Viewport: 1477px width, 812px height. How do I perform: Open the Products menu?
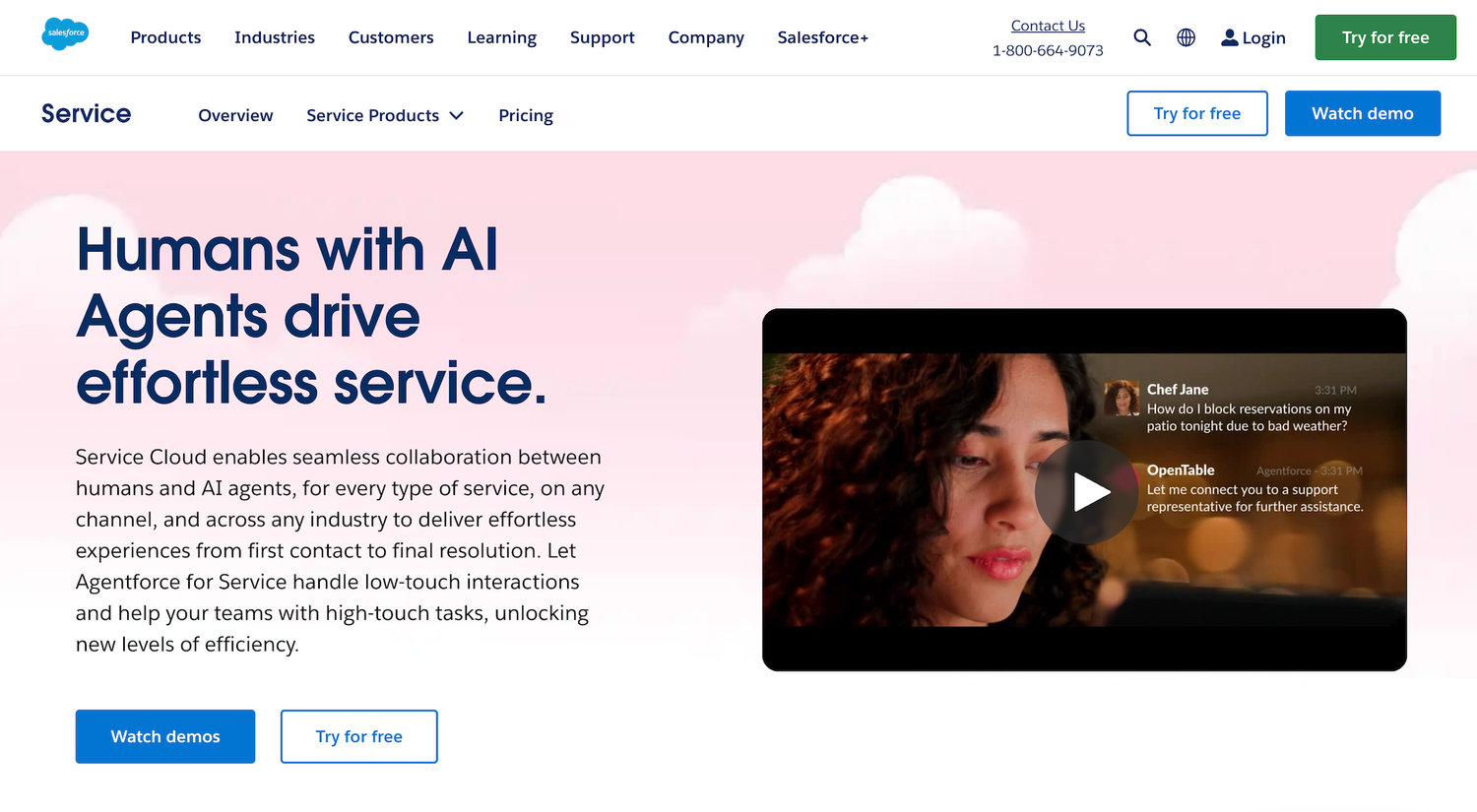165,37
